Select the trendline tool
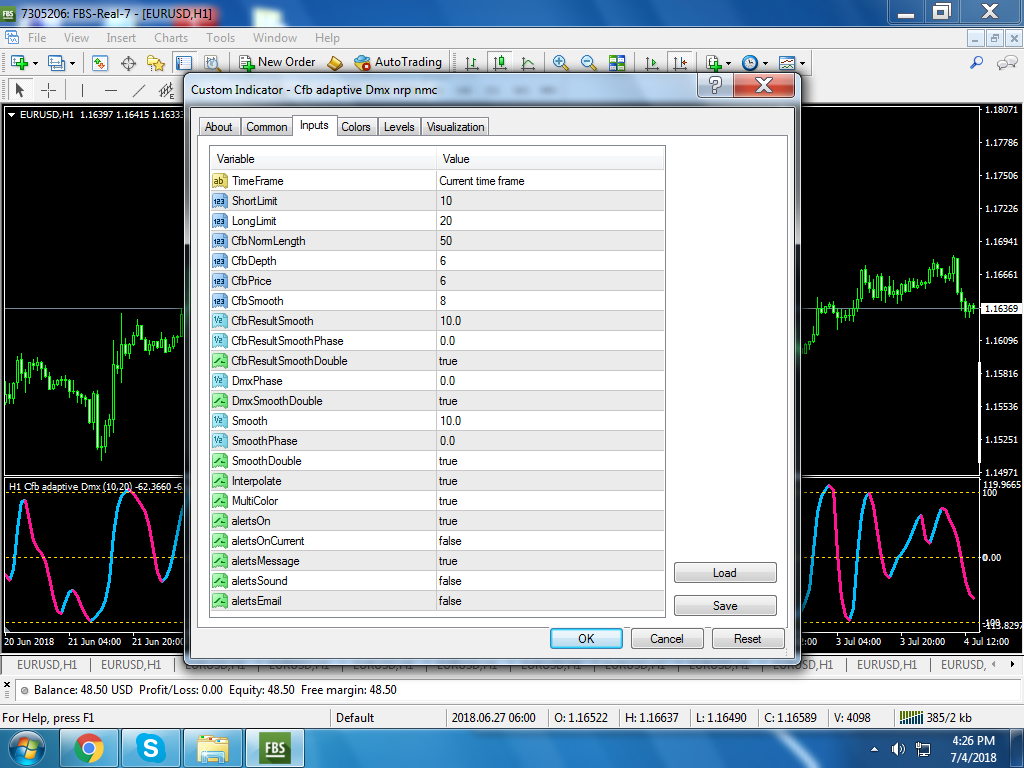 coord(139,90)
